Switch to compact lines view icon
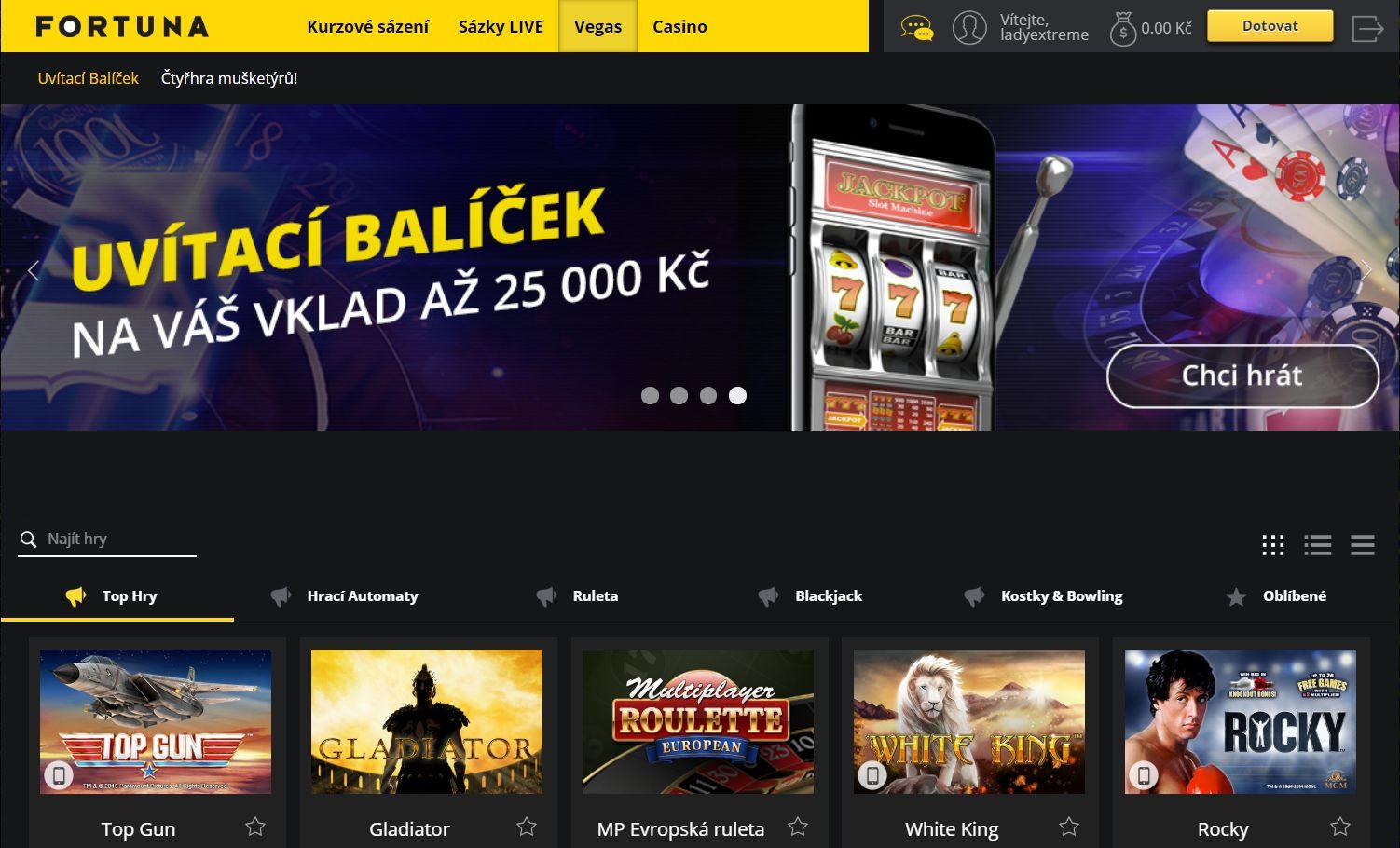This screenshot has height=848, width=1400. point(1363,545)
